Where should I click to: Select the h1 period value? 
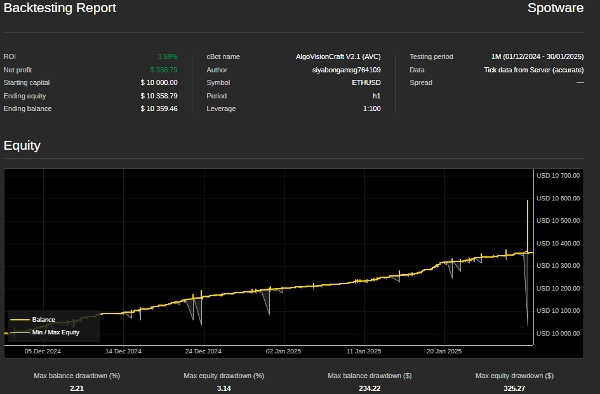[x=377, y=96]
